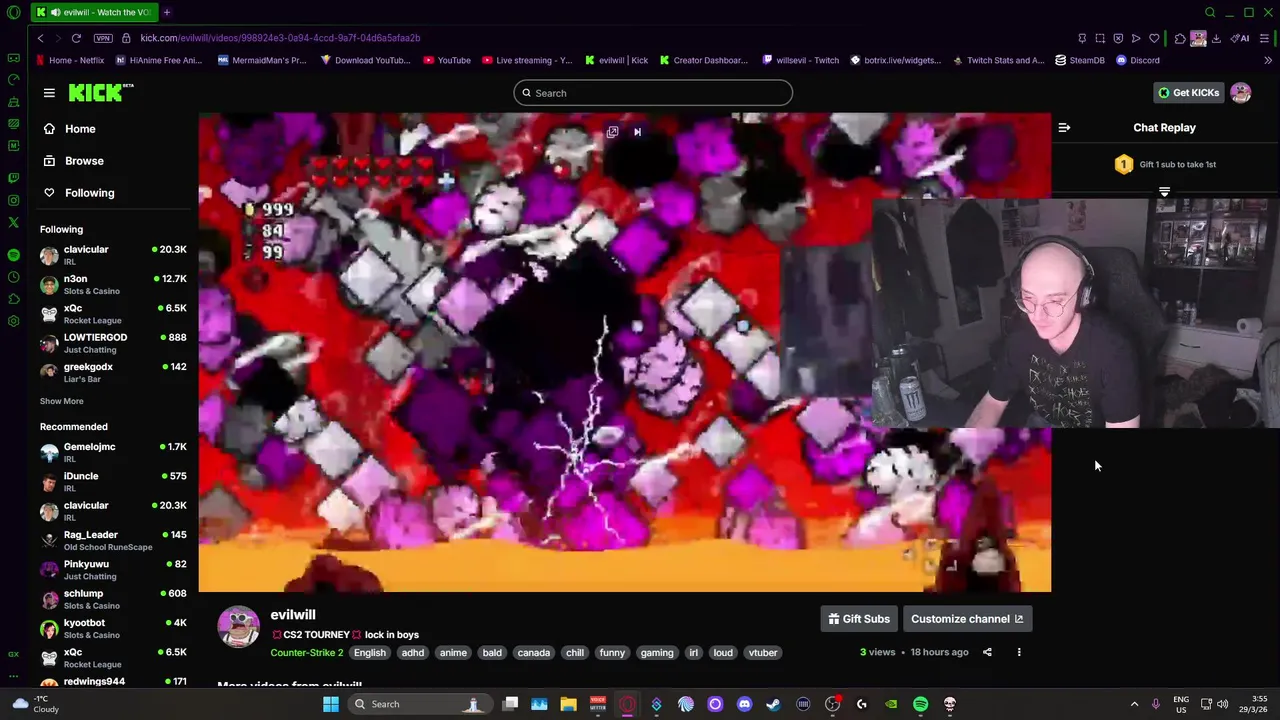Open the video more-options dots menu
The width and height of the screenshot is (1280, 720).
[x=1019, y=652]
